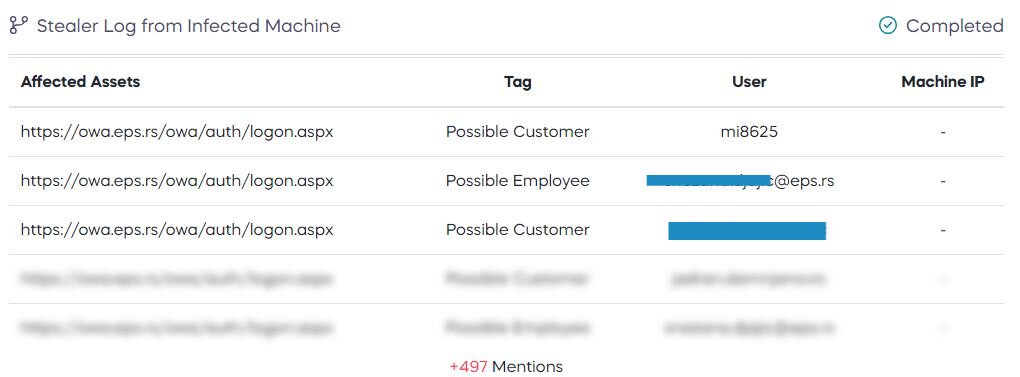
Task: Click the blurred fourth row asset URL
Action: pyautogui.click(x=177, y=279)
